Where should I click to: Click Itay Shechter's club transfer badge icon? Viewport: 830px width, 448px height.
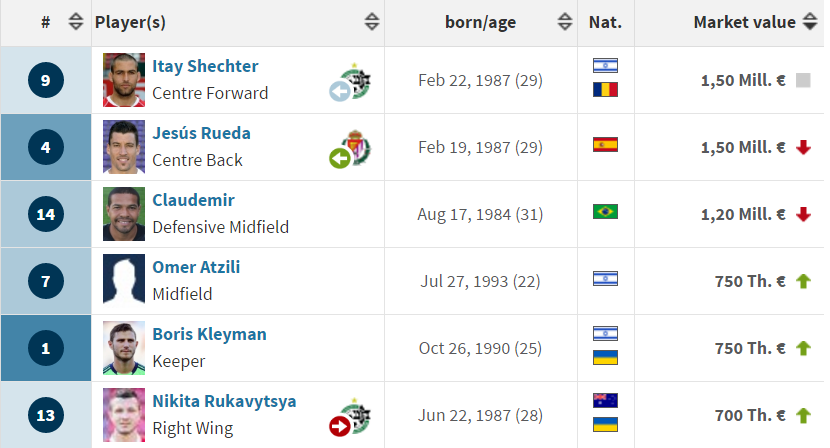(x=350, y=82)
